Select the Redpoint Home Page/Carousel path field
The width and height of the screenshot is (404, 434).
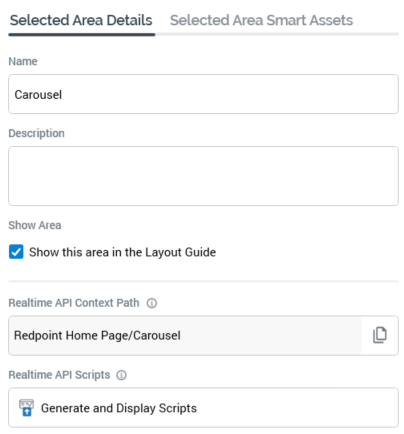click(185, 335)
